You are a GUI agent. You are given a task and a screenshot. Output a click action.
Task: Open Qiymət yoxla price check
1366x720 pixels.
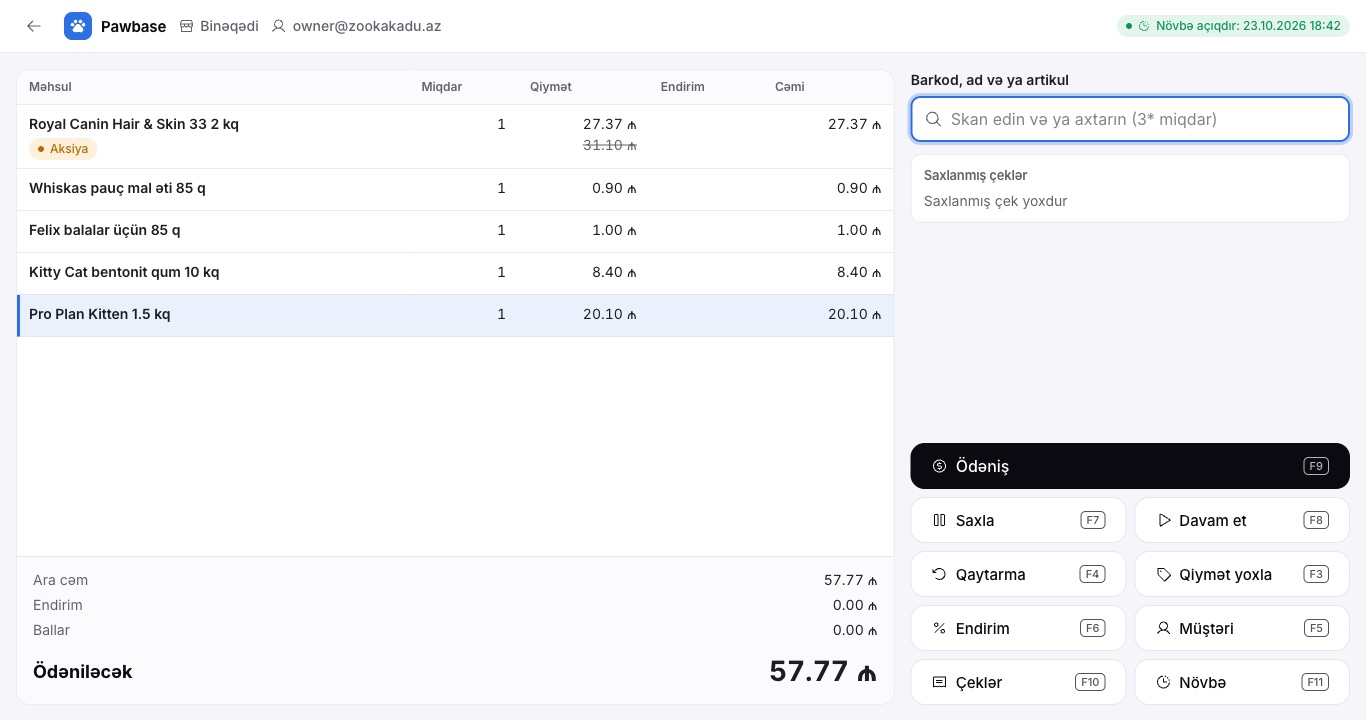(x=1242, y=574)
